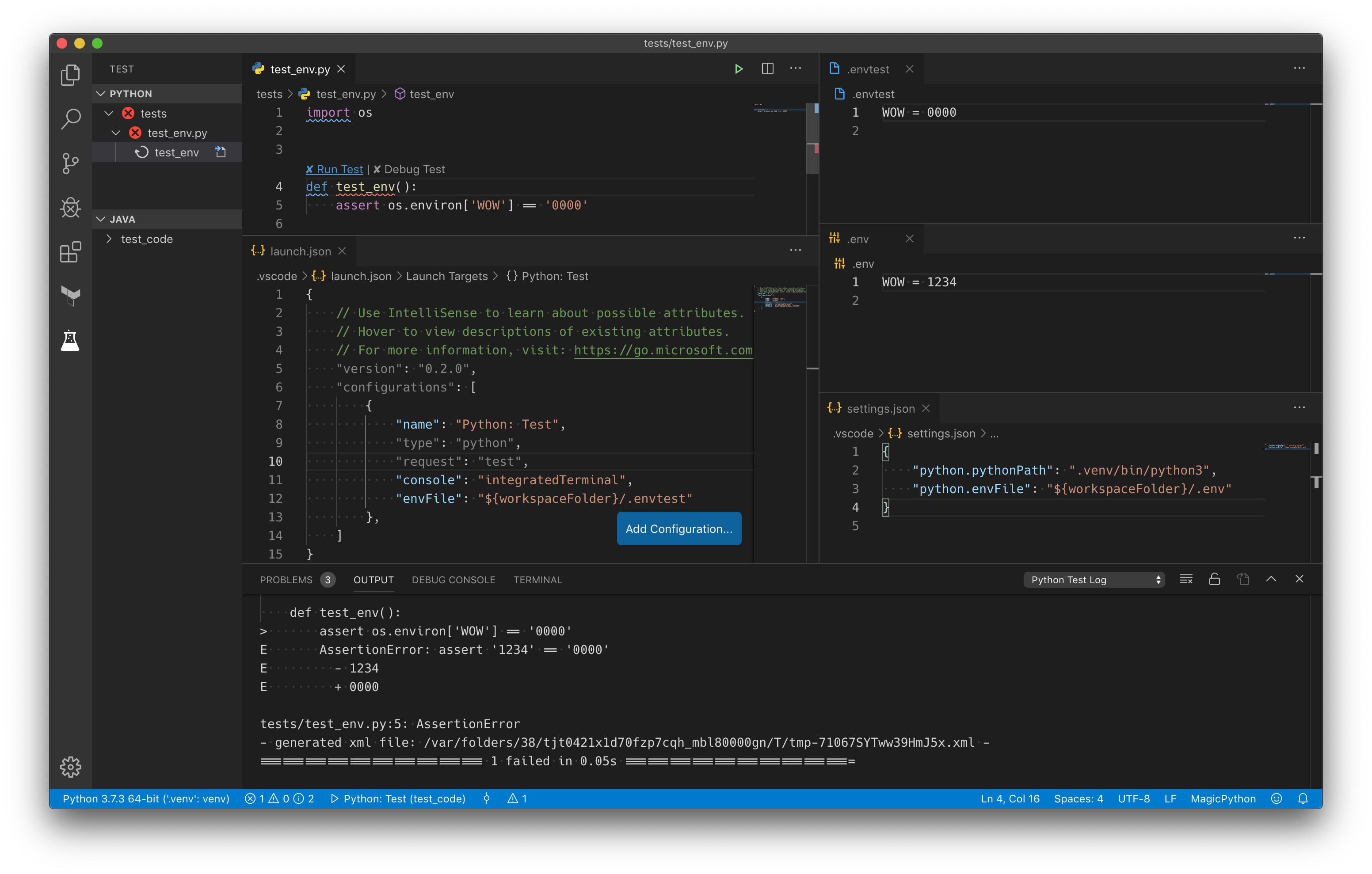Start Python: Test debug configuration in status bar

[398, 799]
